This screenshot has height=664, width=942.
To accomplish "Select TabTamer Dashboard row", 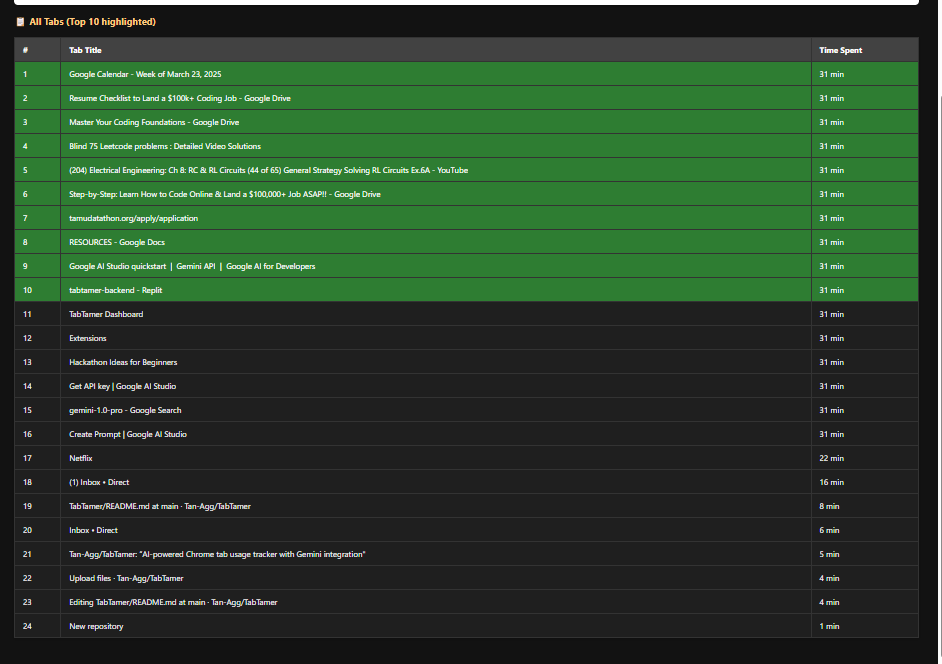I will [x=466, y=314].
